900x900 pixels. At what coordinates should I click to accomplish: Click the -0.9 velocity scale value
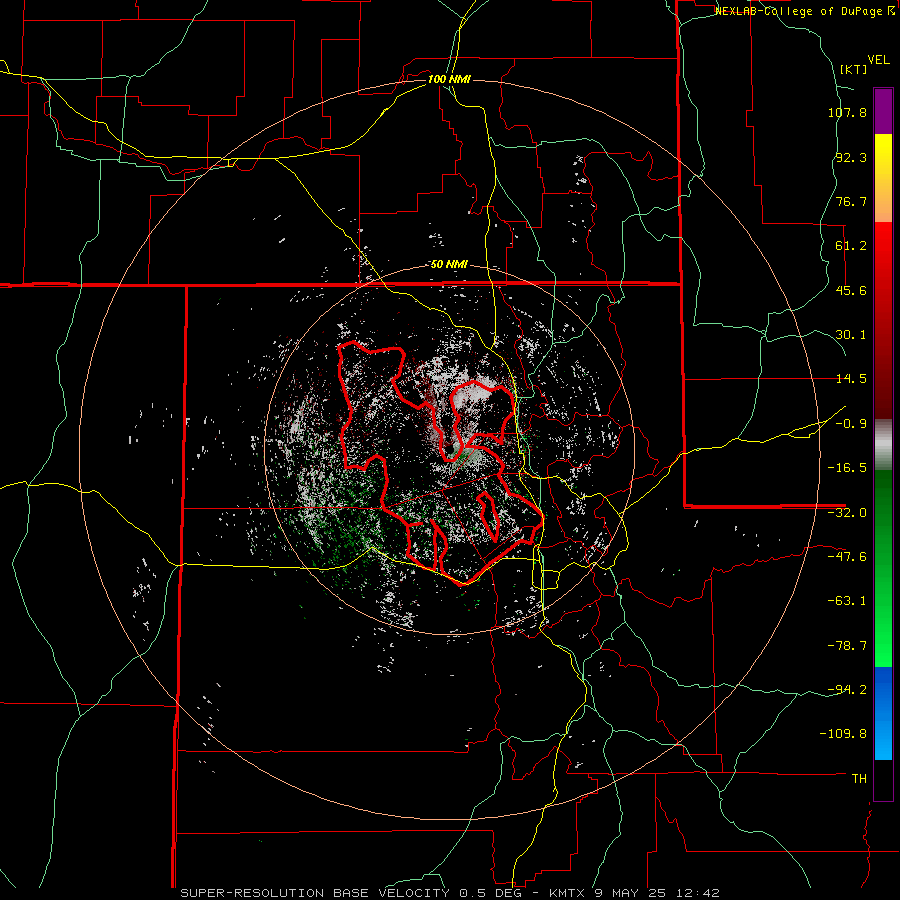[x=851, y=424]
